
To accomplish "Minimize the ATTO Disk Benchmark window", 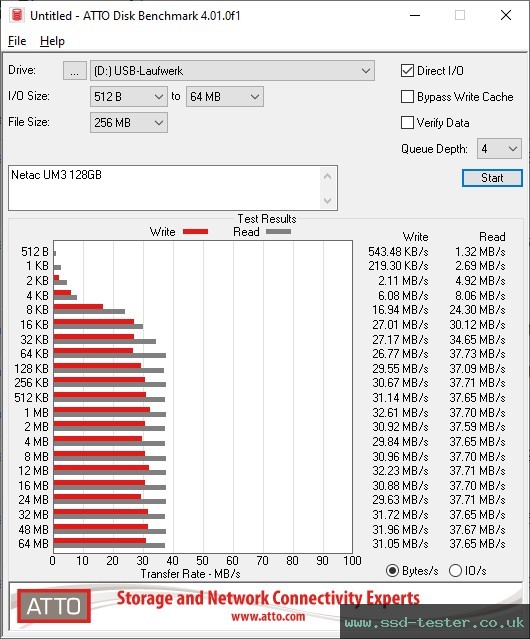I will coord(415,15).
